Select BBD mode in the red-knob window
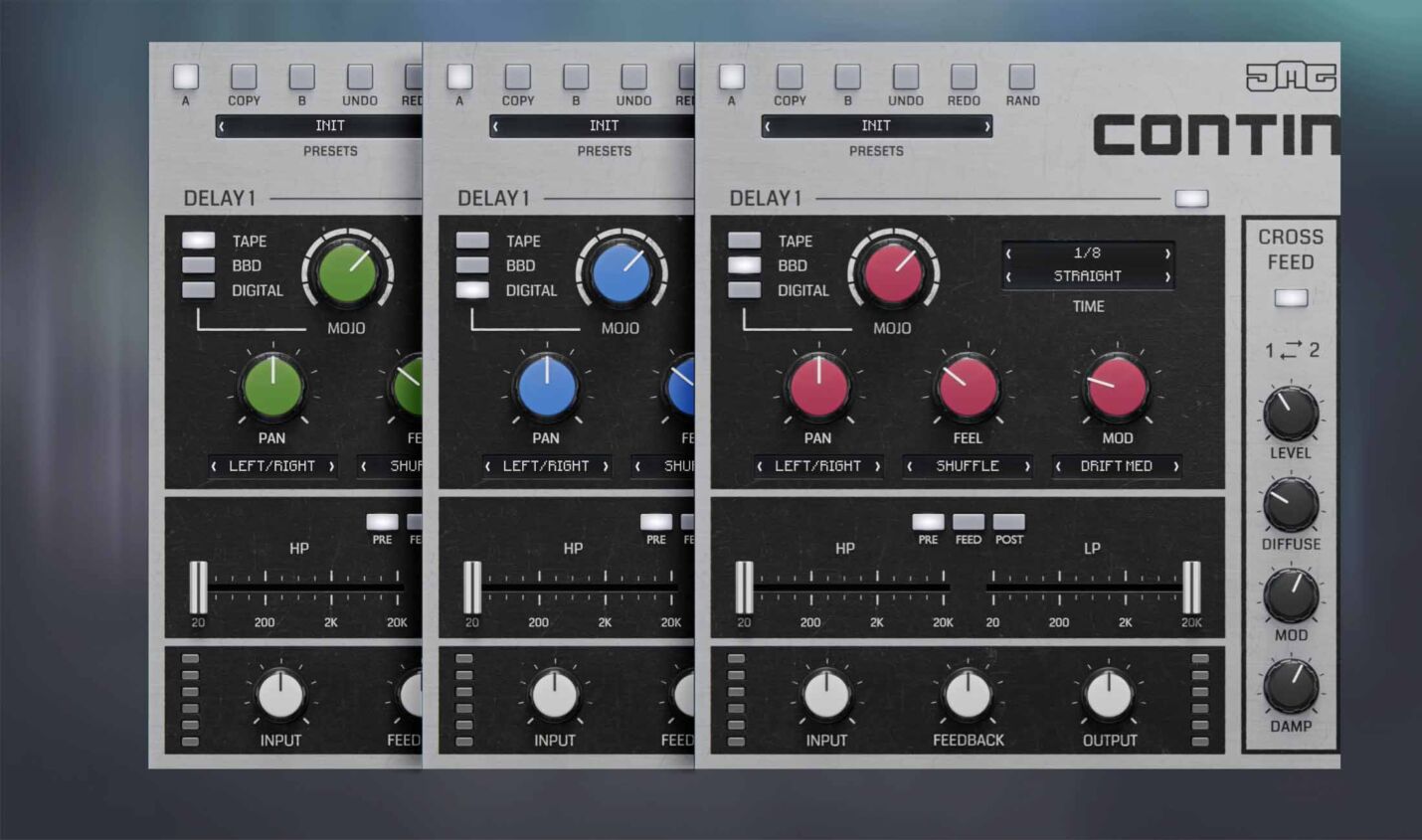This screenshot has width=1422, height=840. pos(744,265)
